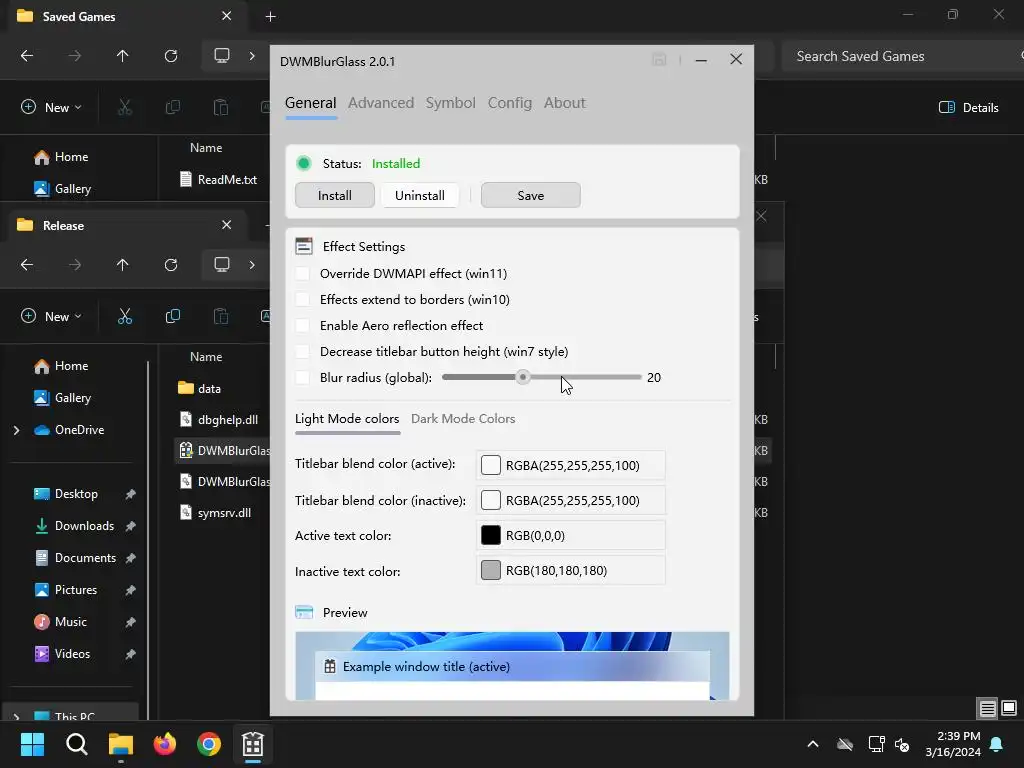This screenshot has height=768, width=1024.
Task: Click Back arrow in Release window
Action: tap(27, 264)
